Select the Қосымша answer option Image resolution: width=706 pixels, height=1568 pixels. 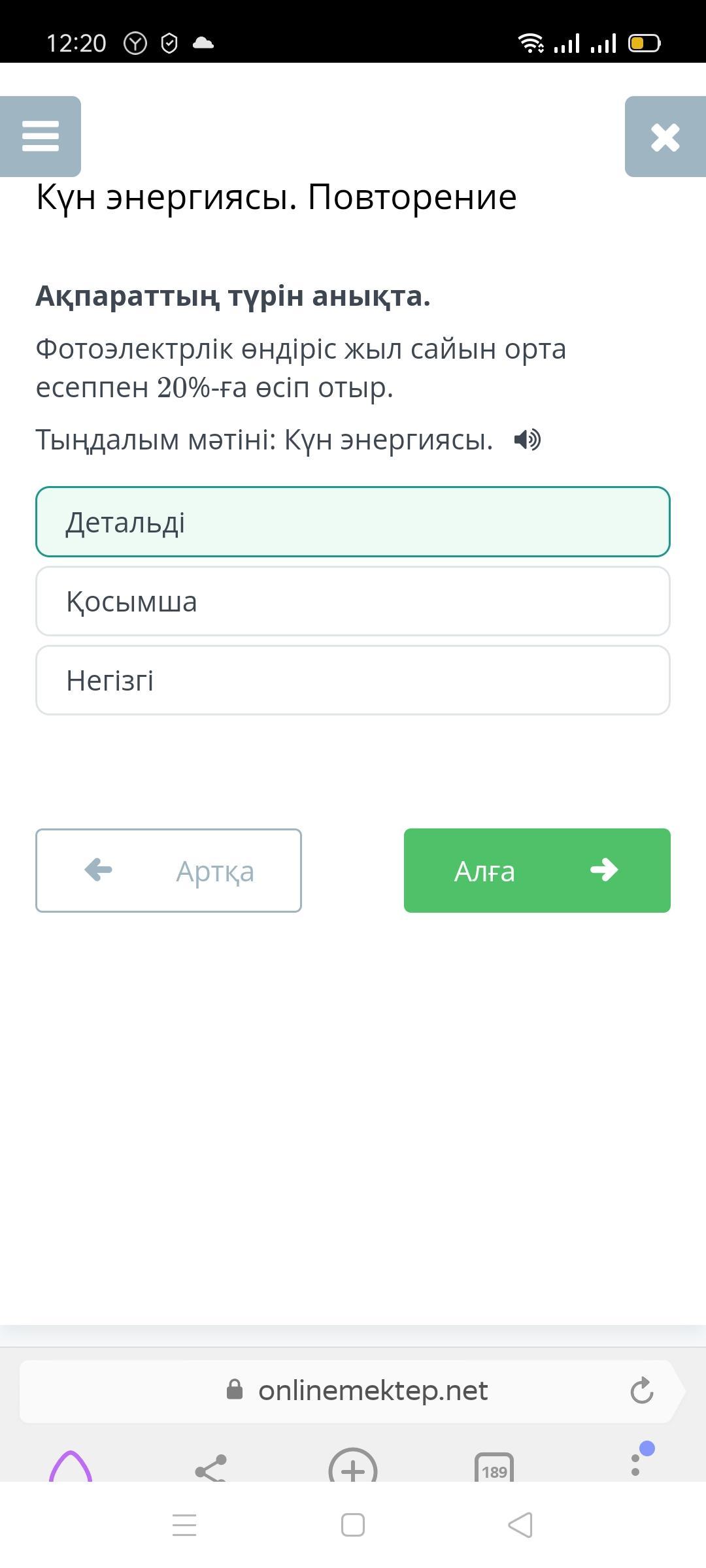pos(353,601)
